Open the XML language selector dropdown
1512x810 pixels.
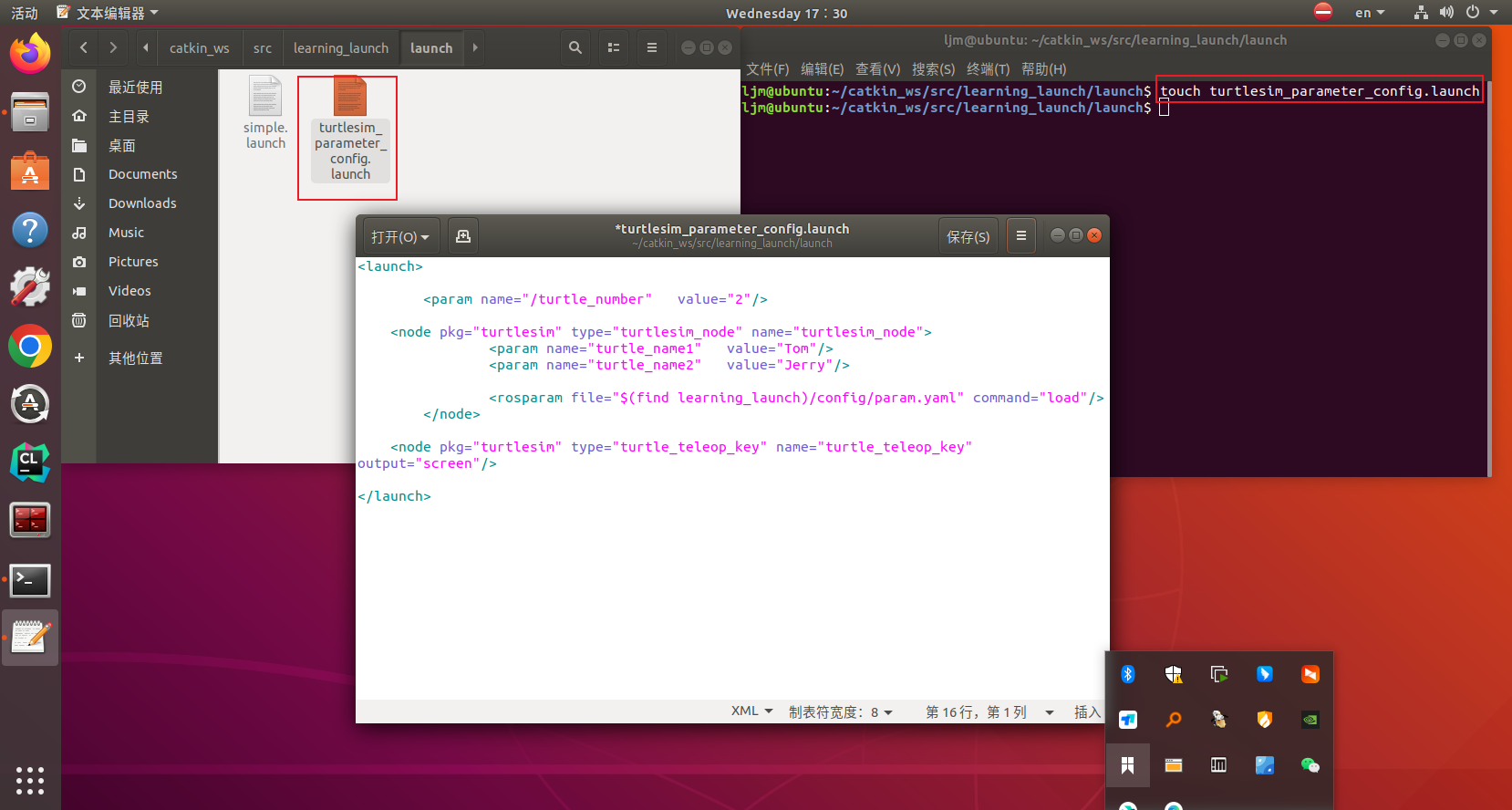tap(752, 711)
